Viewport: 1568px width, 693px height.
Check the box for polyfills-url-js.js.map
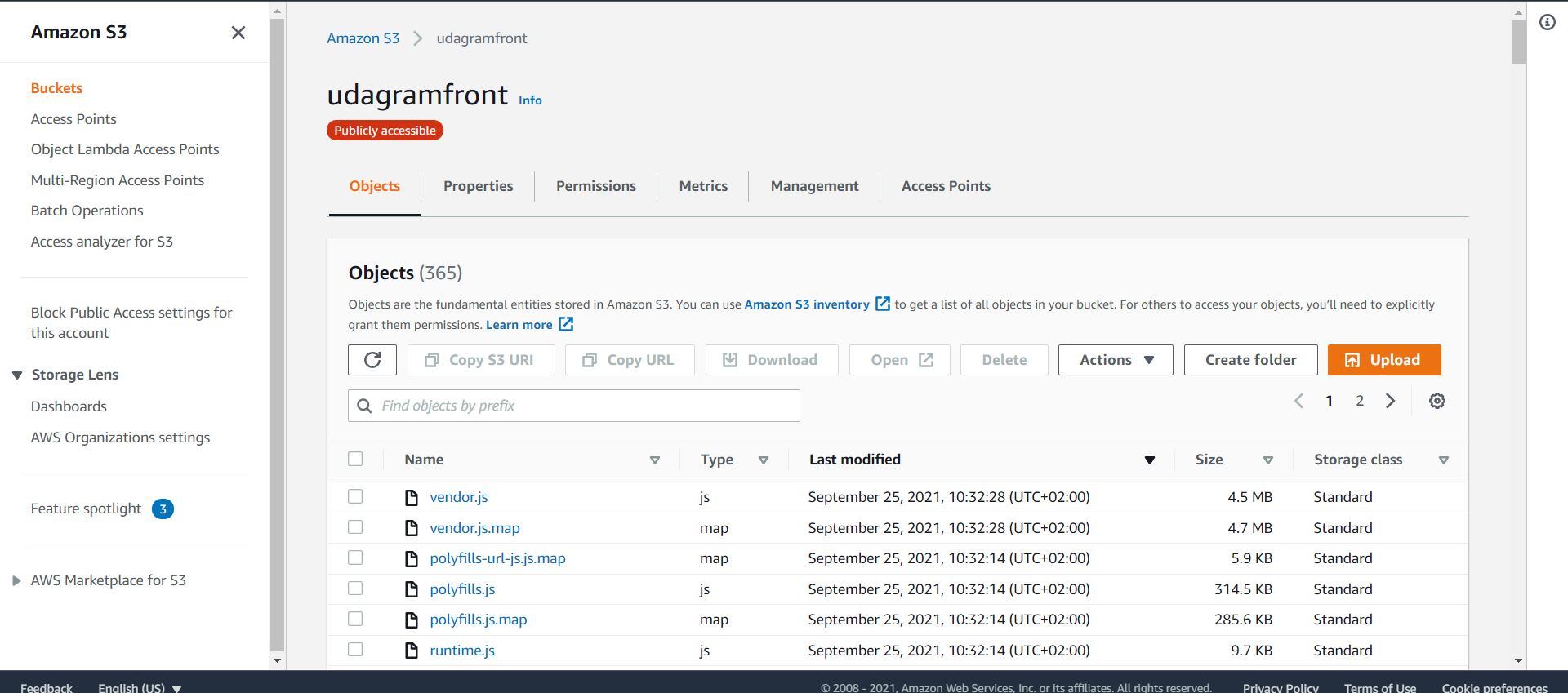(355, 558)
